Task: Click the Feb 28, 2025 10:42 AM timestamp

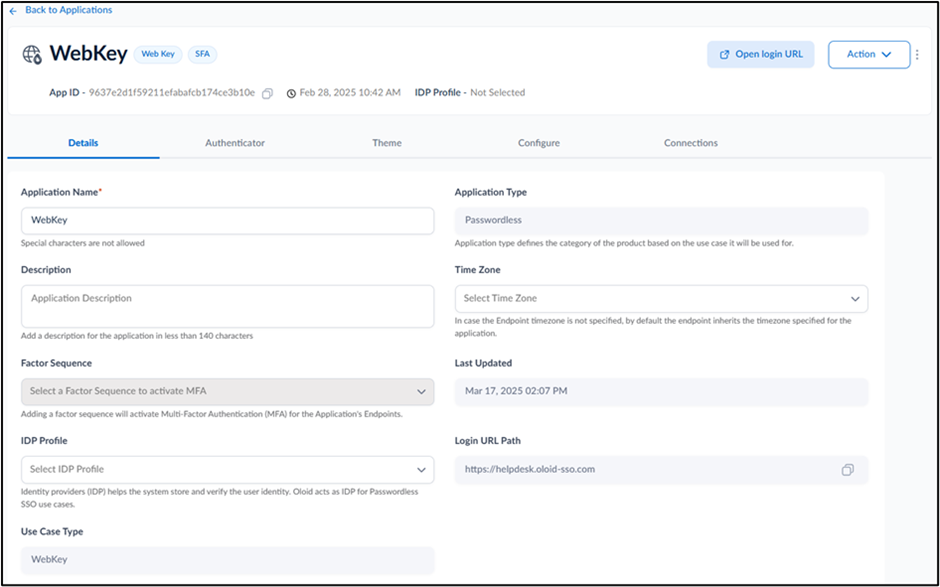Action: click(350, 93)
